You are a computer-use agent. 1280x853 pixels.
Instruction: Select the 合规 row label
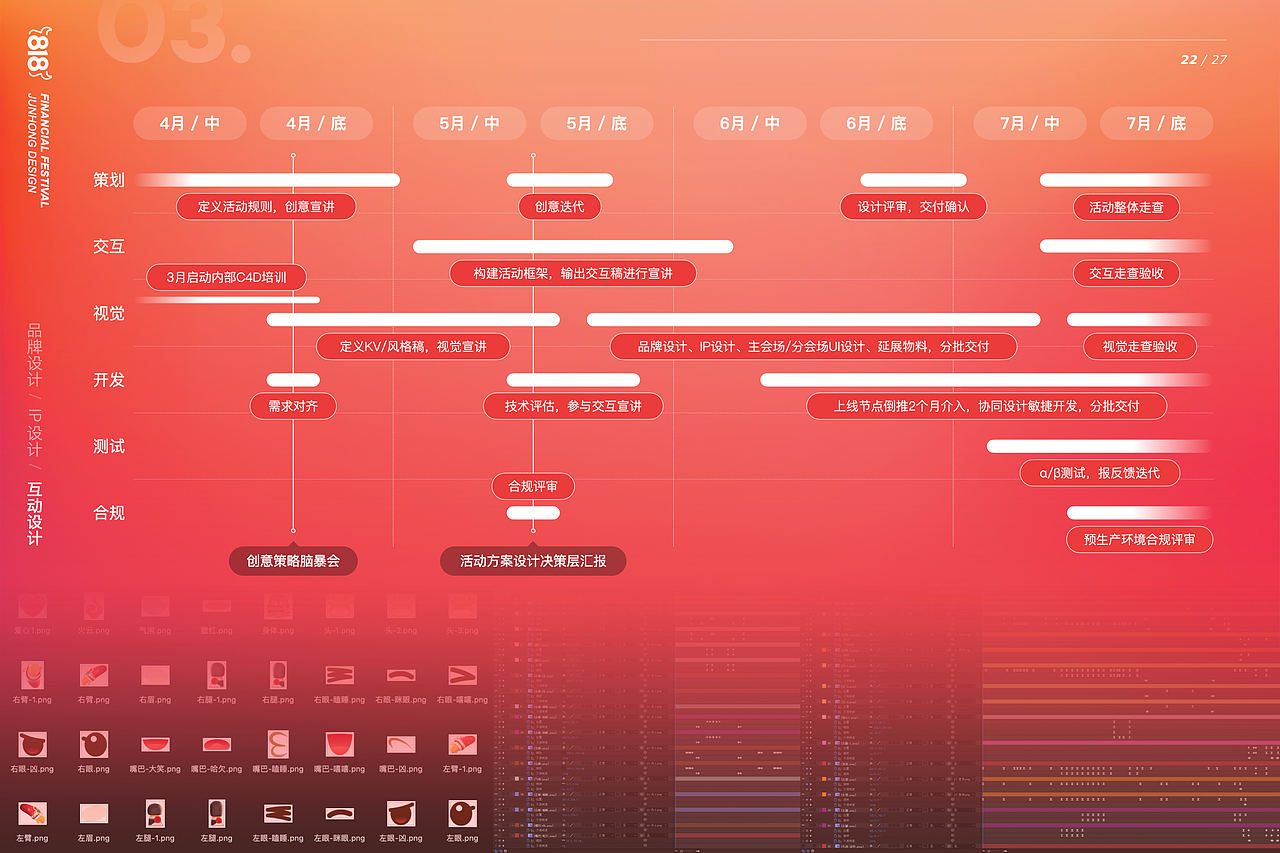click(109, 513)
